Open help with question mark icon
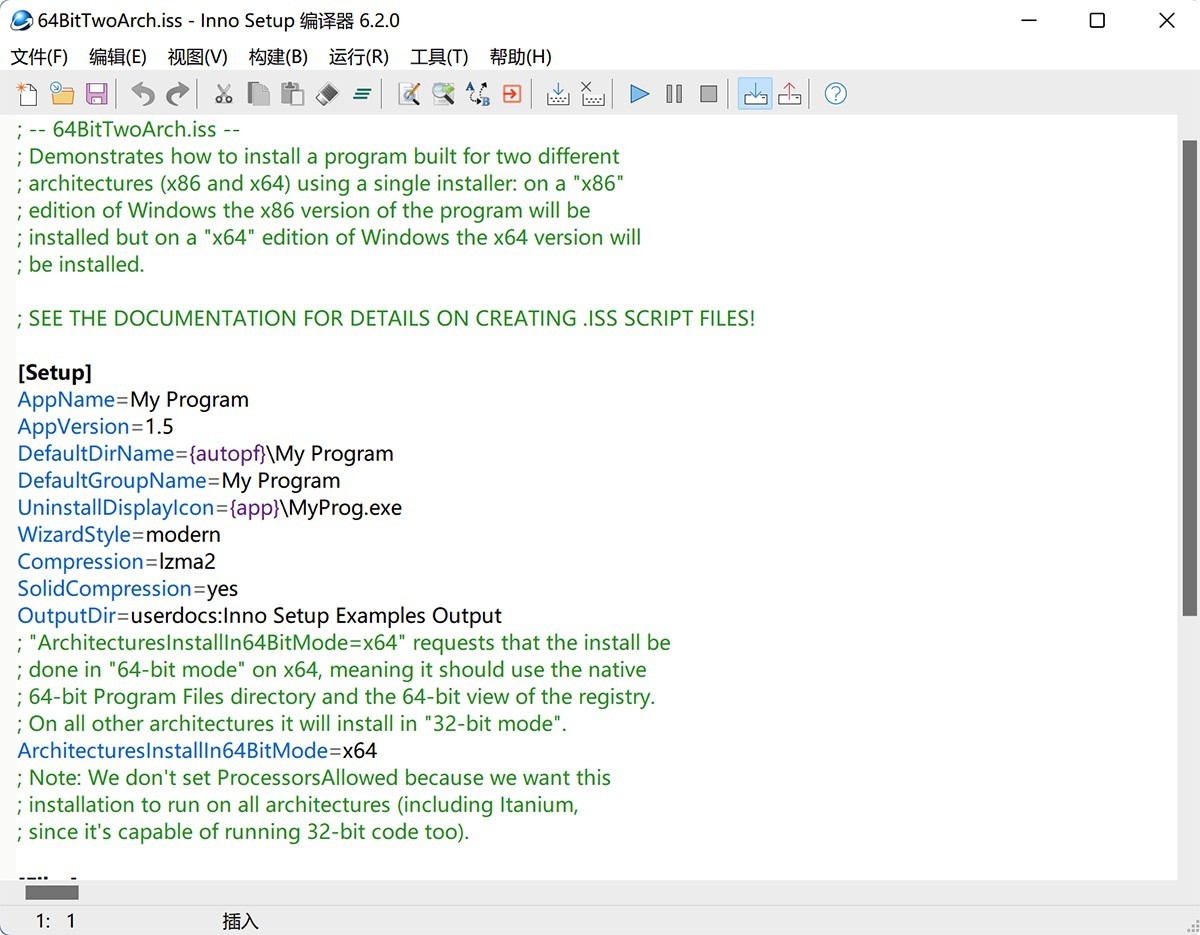 (x=836, y=94)
